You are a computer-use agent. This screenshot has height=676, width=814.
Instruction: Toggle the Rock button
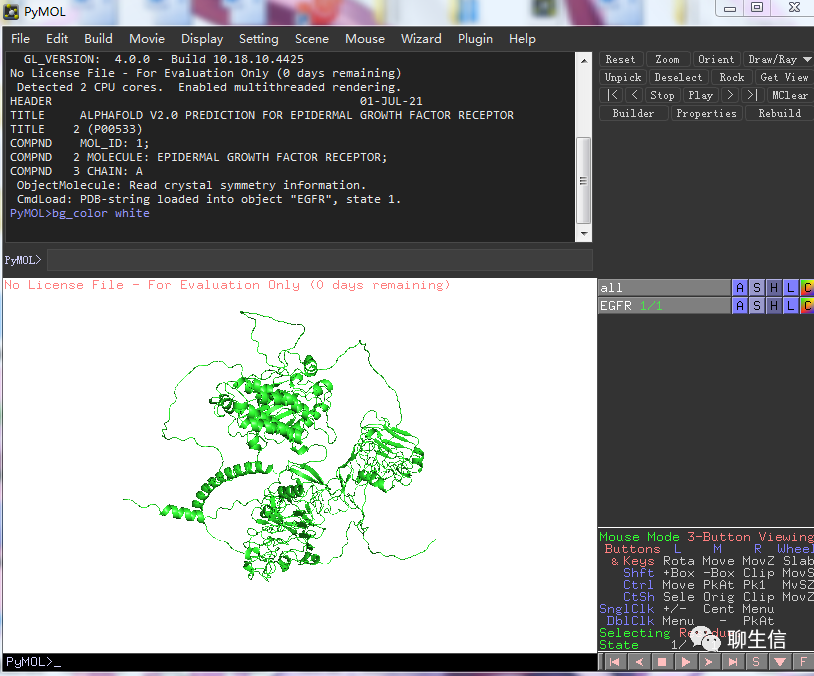(731, 77)
